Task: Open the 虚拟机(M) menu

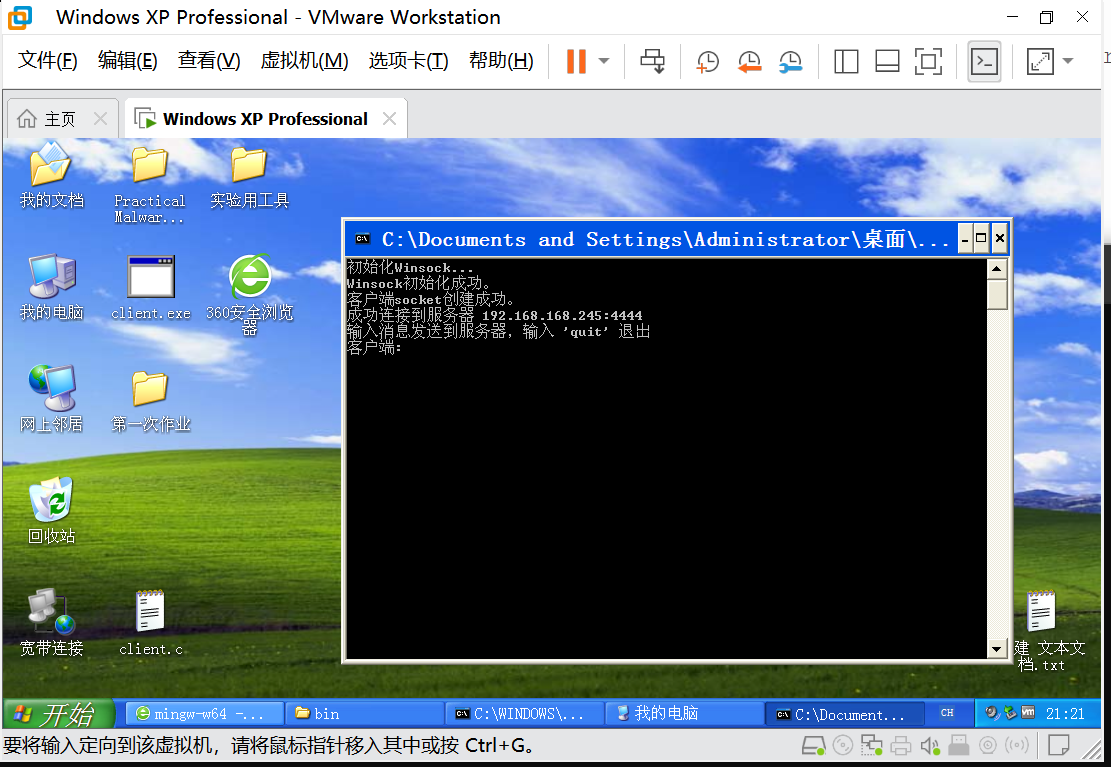Action: point(305,61)
